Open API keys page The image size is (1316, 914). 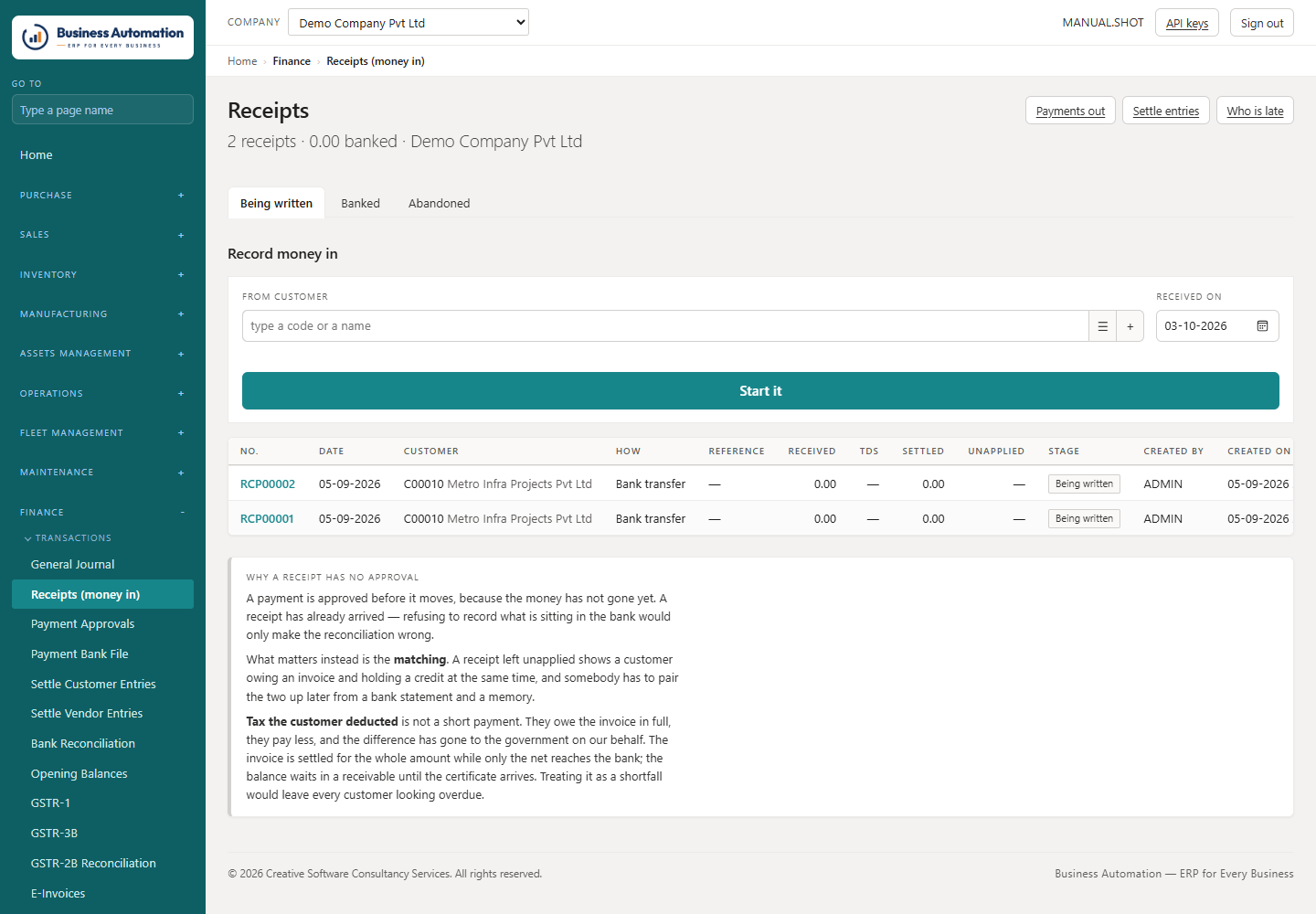point(1187,23)
